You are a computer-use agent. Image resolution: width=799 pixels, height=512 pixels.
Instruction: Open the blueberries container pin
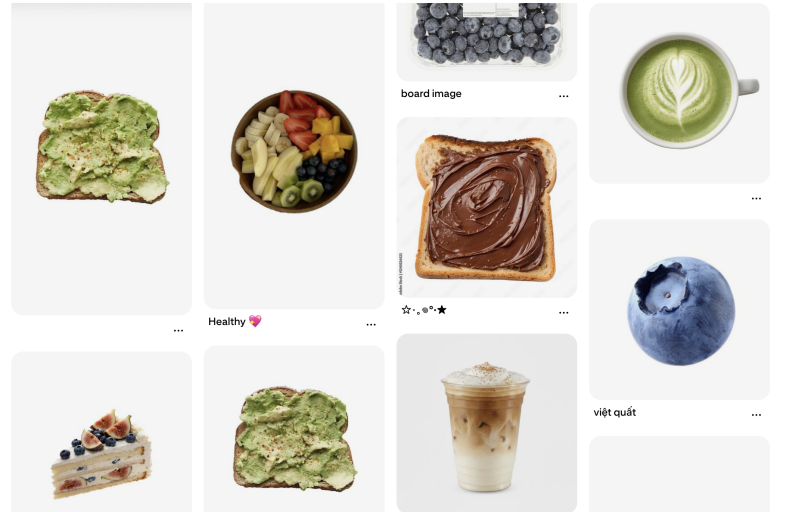point(487,42)
